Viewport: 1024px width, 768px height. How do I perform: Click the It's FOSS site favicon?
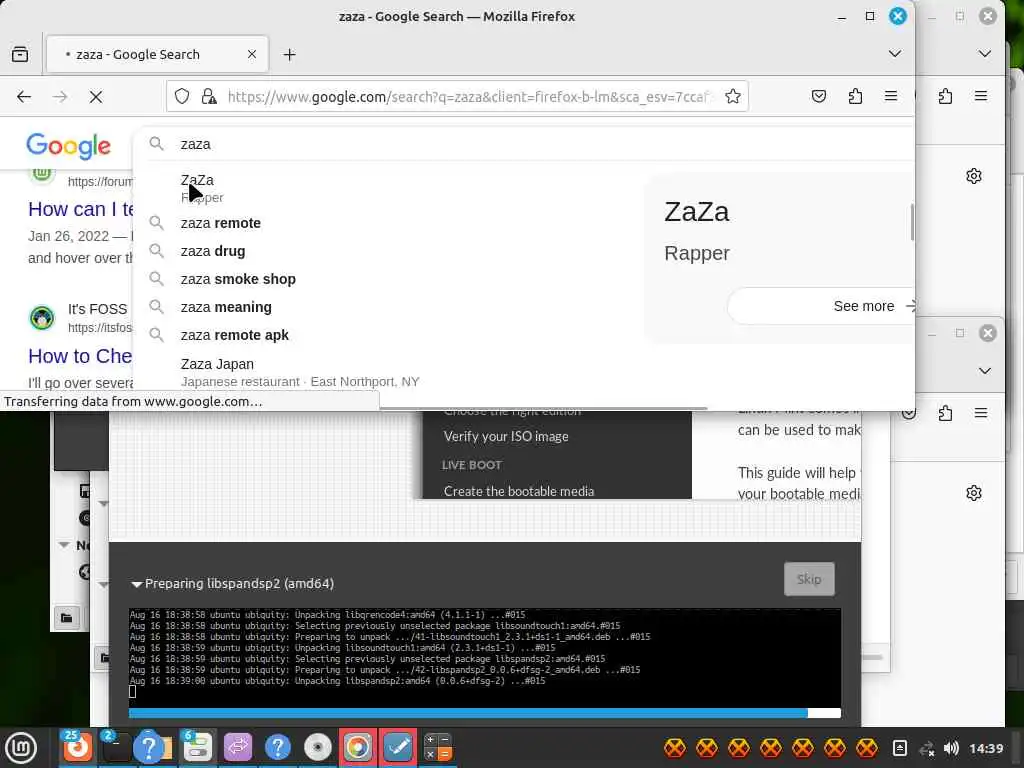(42, 318)
